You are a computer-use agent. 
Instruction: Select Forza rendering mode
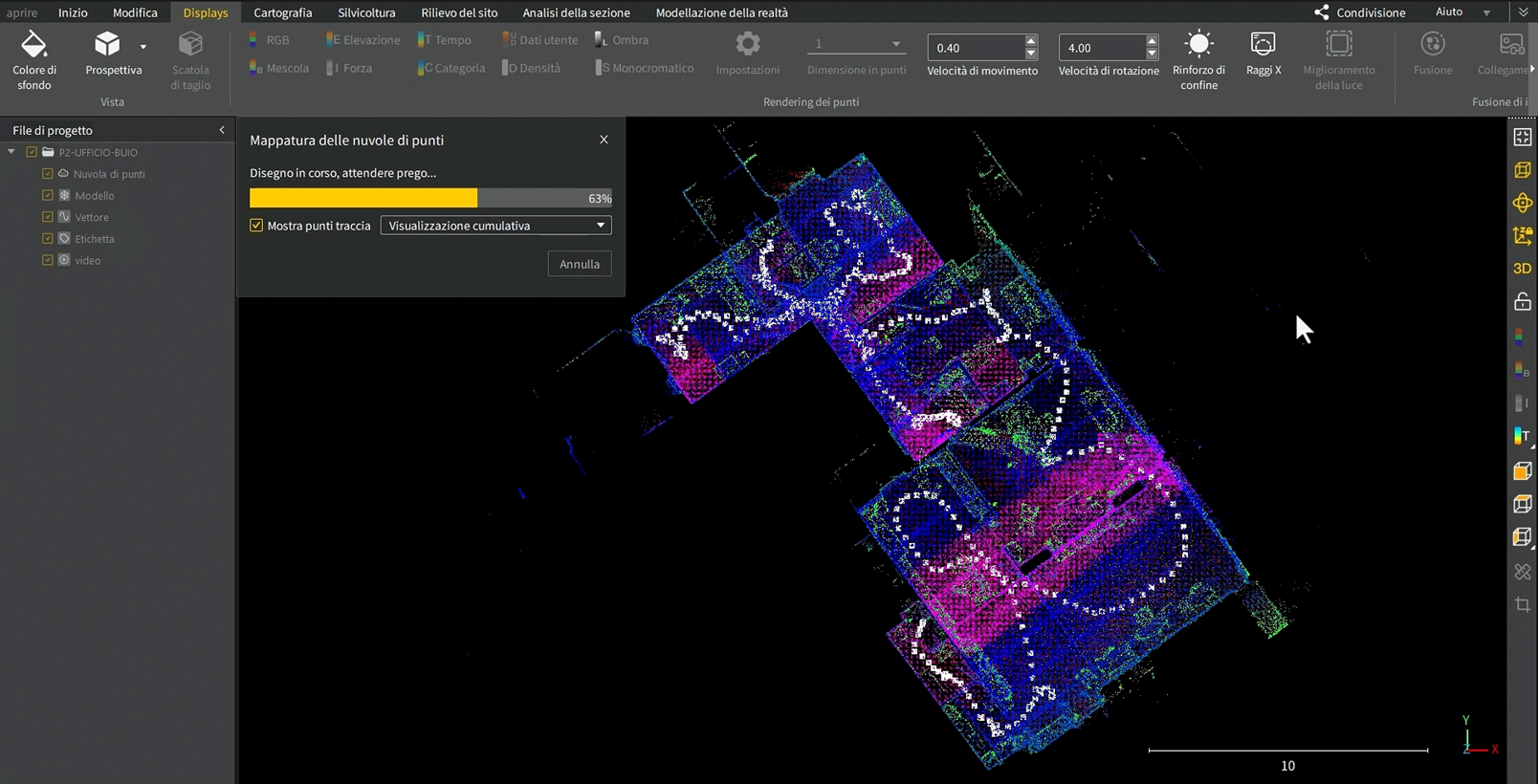pyautogui.click(x=349, y=68)
